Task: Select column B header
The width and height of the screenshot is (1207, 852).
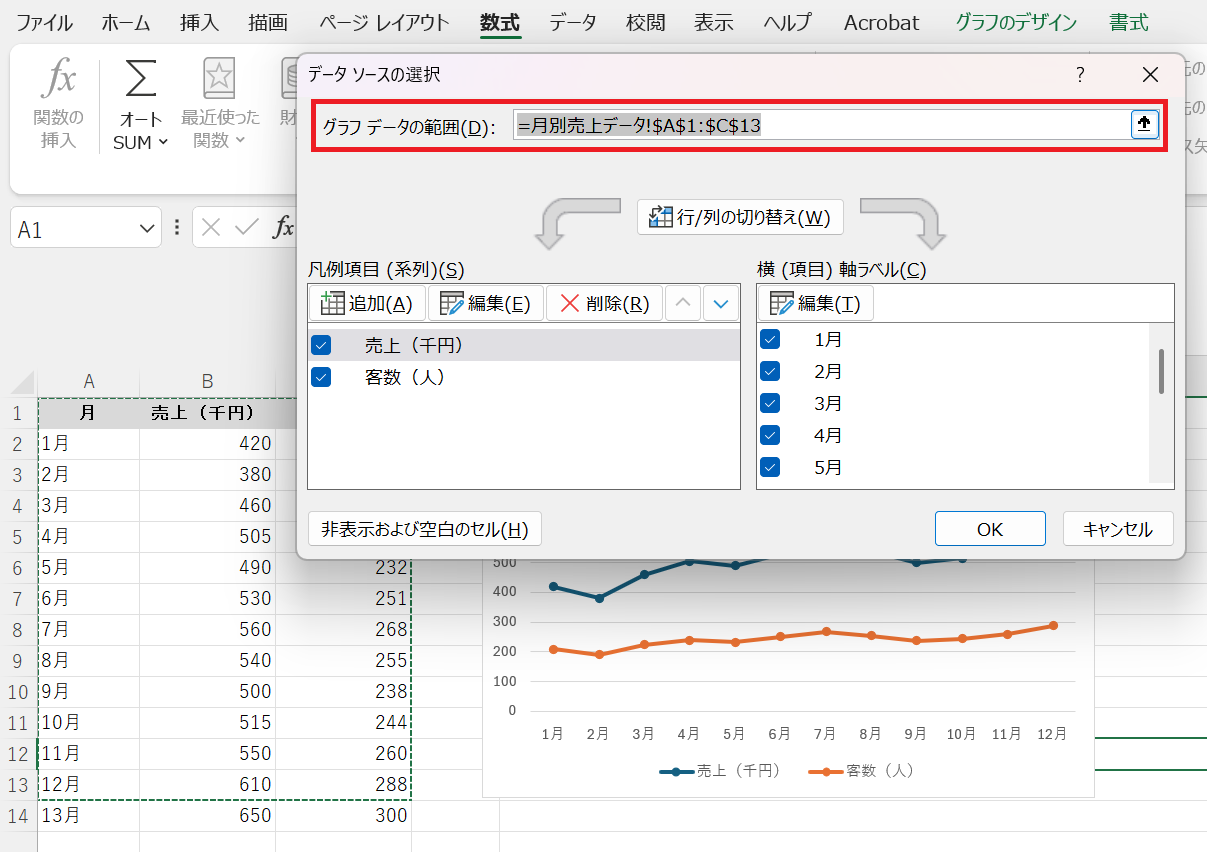Action: click(x=207, y=381)
